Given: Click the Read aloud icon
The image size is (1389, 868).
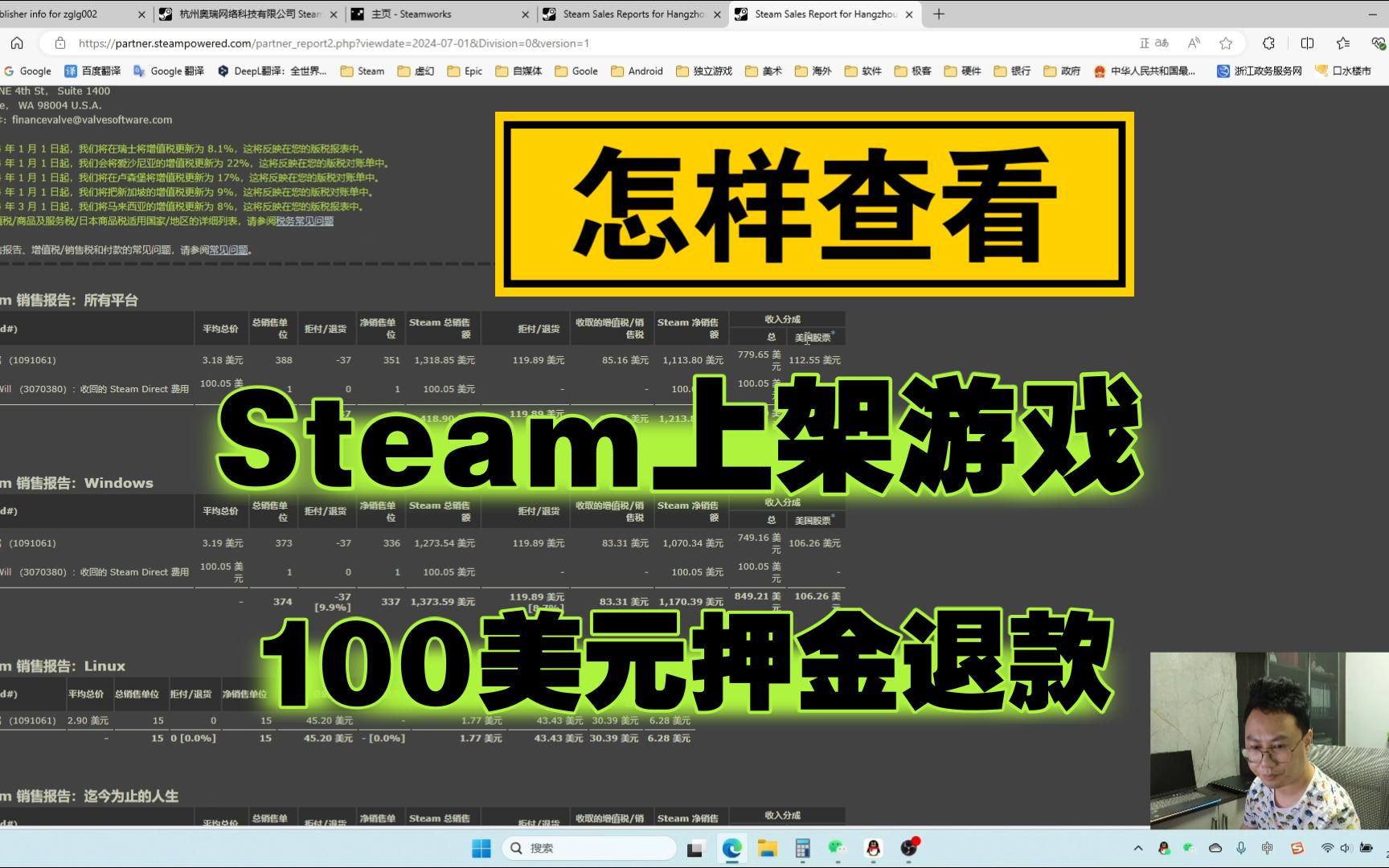Looking at the screenshot, I should click(1194, 43).
